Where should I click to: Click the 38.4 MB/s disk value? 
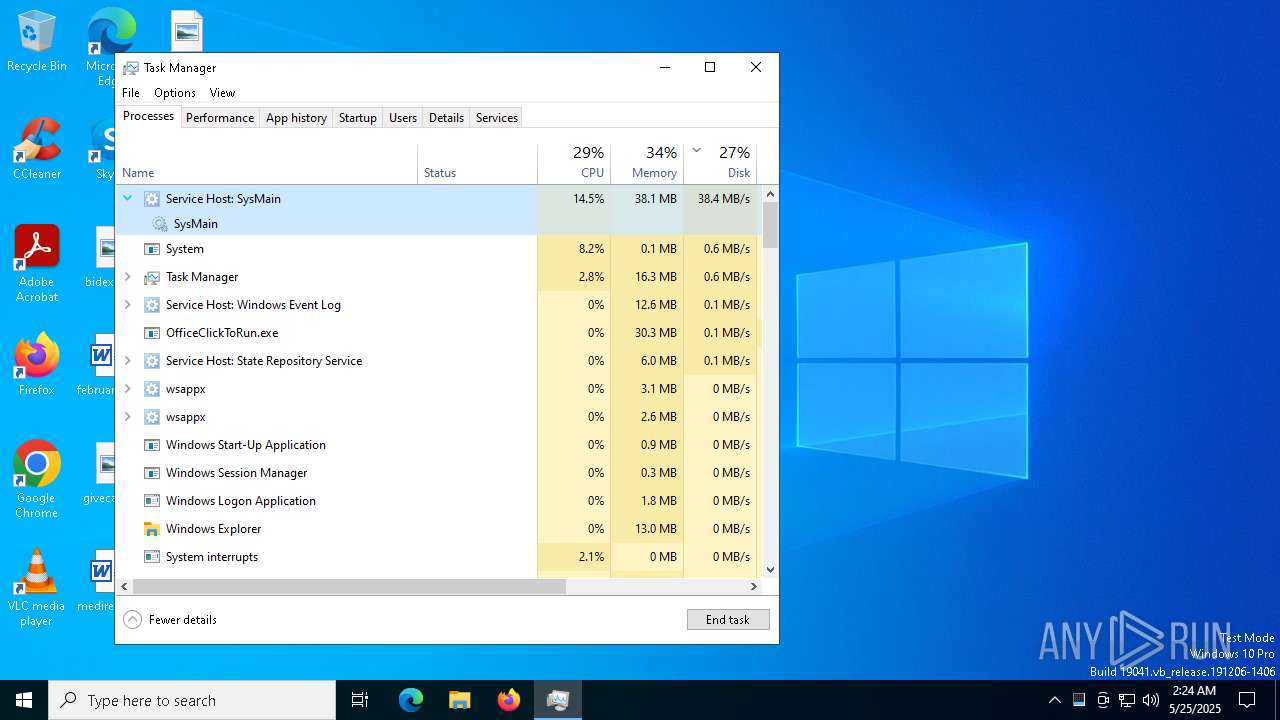[x=724, y=199]
